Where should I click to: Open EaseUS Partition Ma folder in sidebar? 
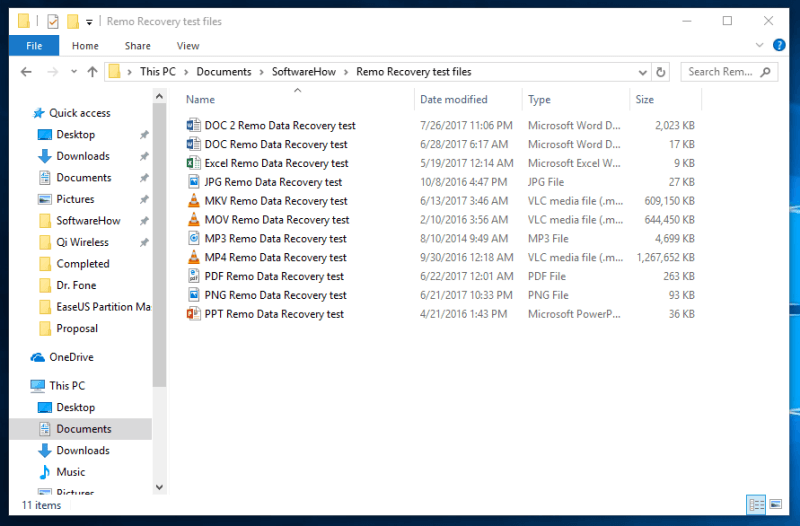[x=103, y=307]
